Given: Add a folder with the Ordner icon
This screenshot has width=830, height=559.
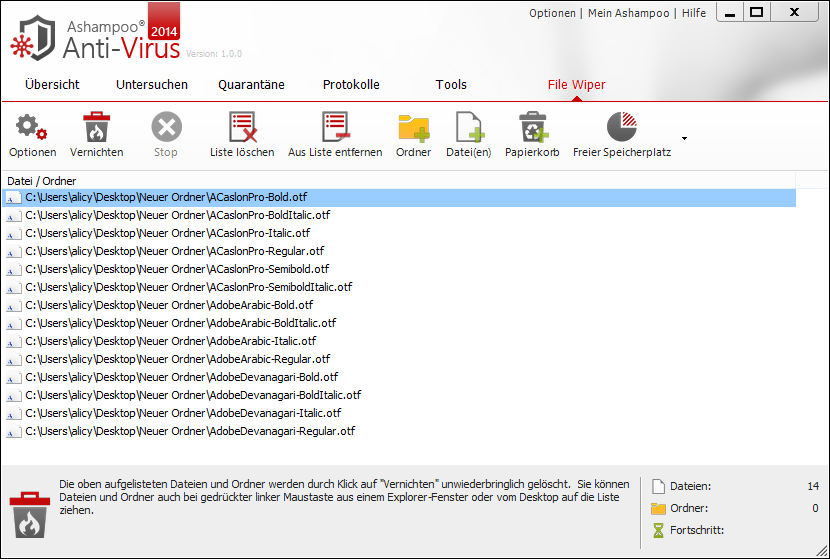Looking at the screenshot, I should pyautogui.click(x=413, y=128).
